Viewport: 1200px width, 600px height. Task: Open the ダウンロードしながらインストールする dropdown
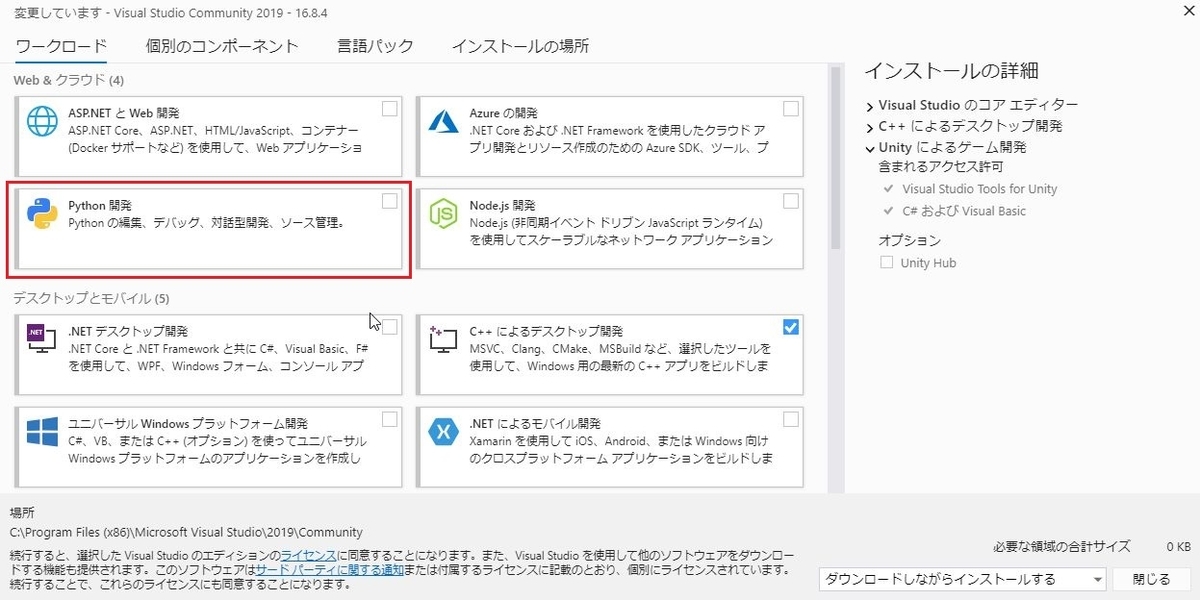pos(1097,578)
